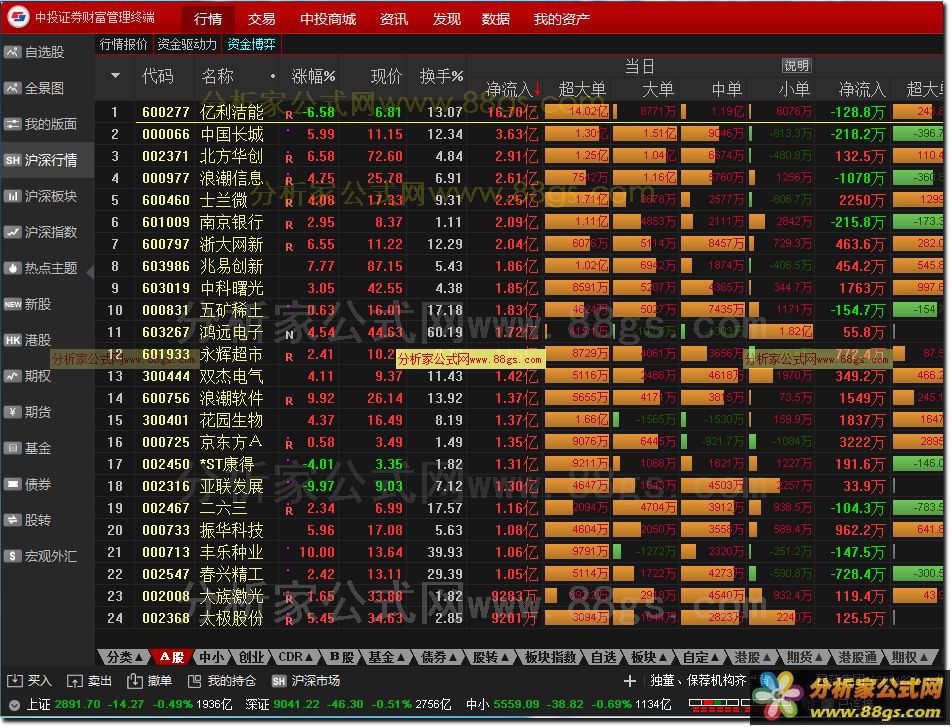Open 我的持仓 holdings
The width and height of the screenshot is (952, 727).
point(222,681)
